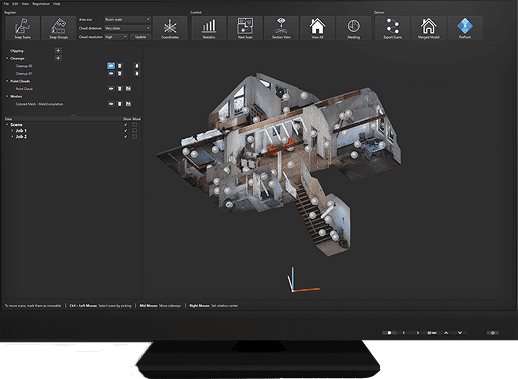Click the Update button

[140, 37]
